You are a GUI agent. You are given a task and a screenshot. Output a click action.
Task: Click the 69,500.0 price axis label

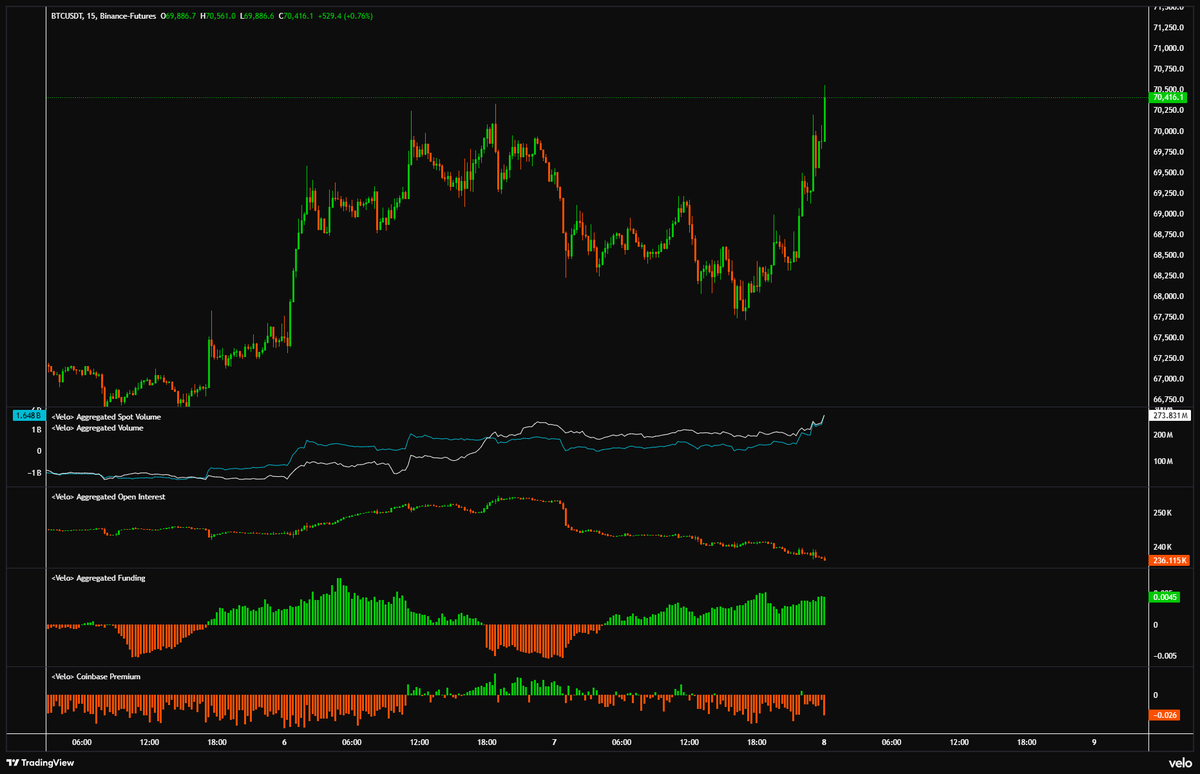[x=1169, y=172]
